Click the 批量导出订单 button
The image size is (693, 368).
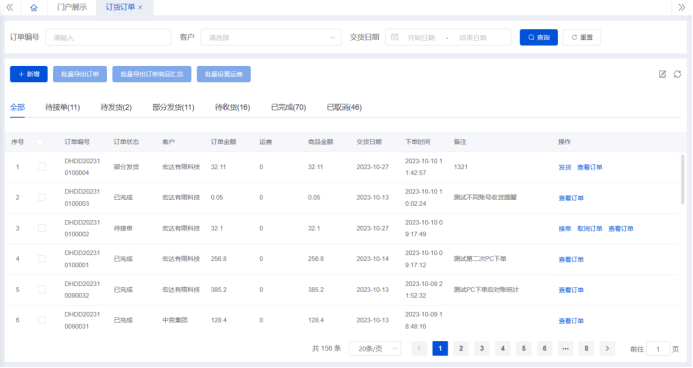(x=80, y=74)
